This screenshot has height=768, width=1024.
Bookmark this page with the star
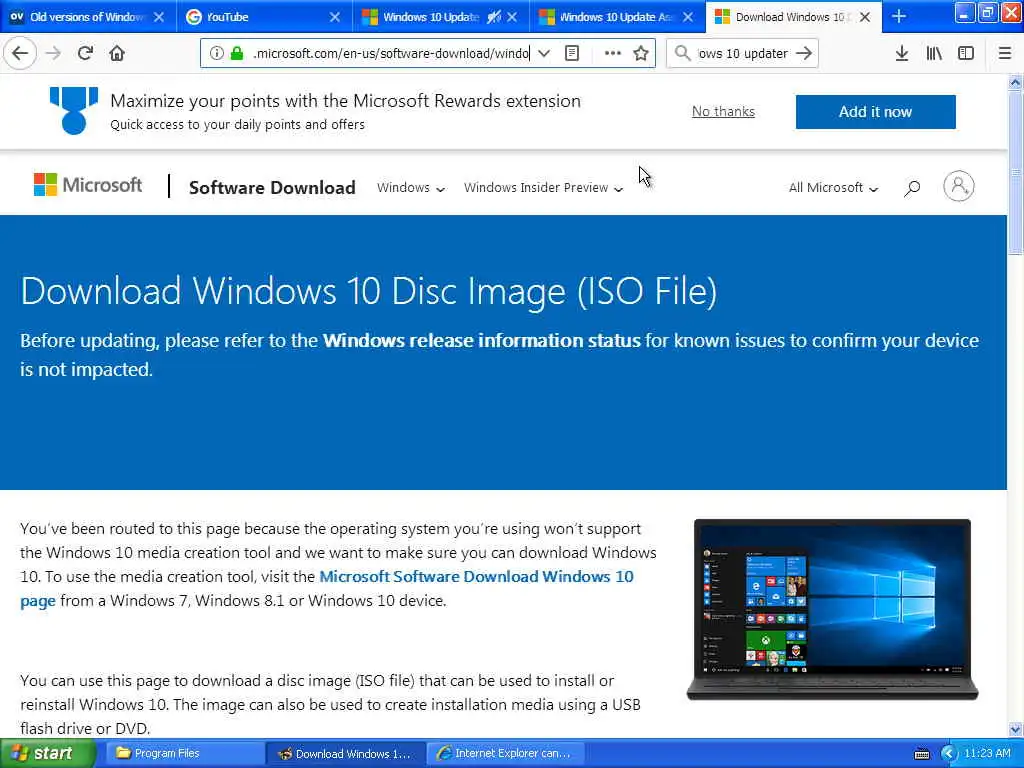point(641,53)
